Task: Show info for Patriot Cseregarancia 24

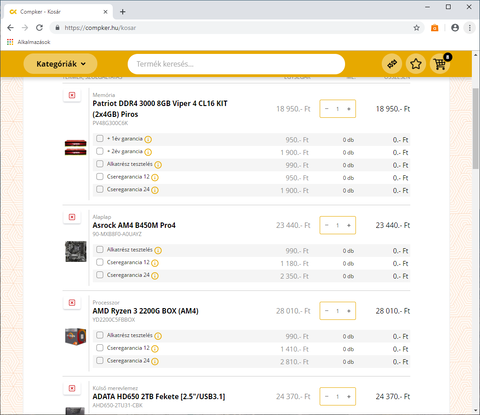Action: pos(155,190)
